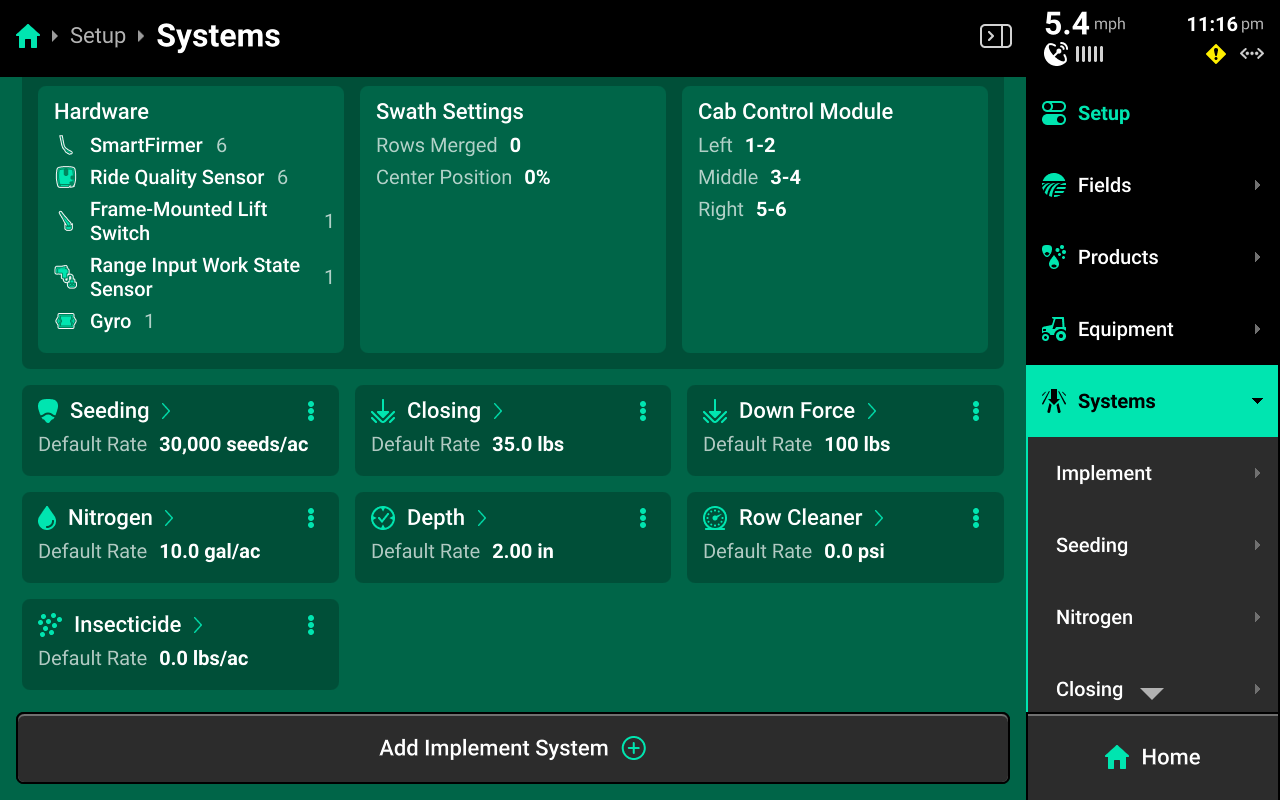Select Implement under Systems
The image size is (1280, 800).
pyautogui.click(x=1153, y=473)
